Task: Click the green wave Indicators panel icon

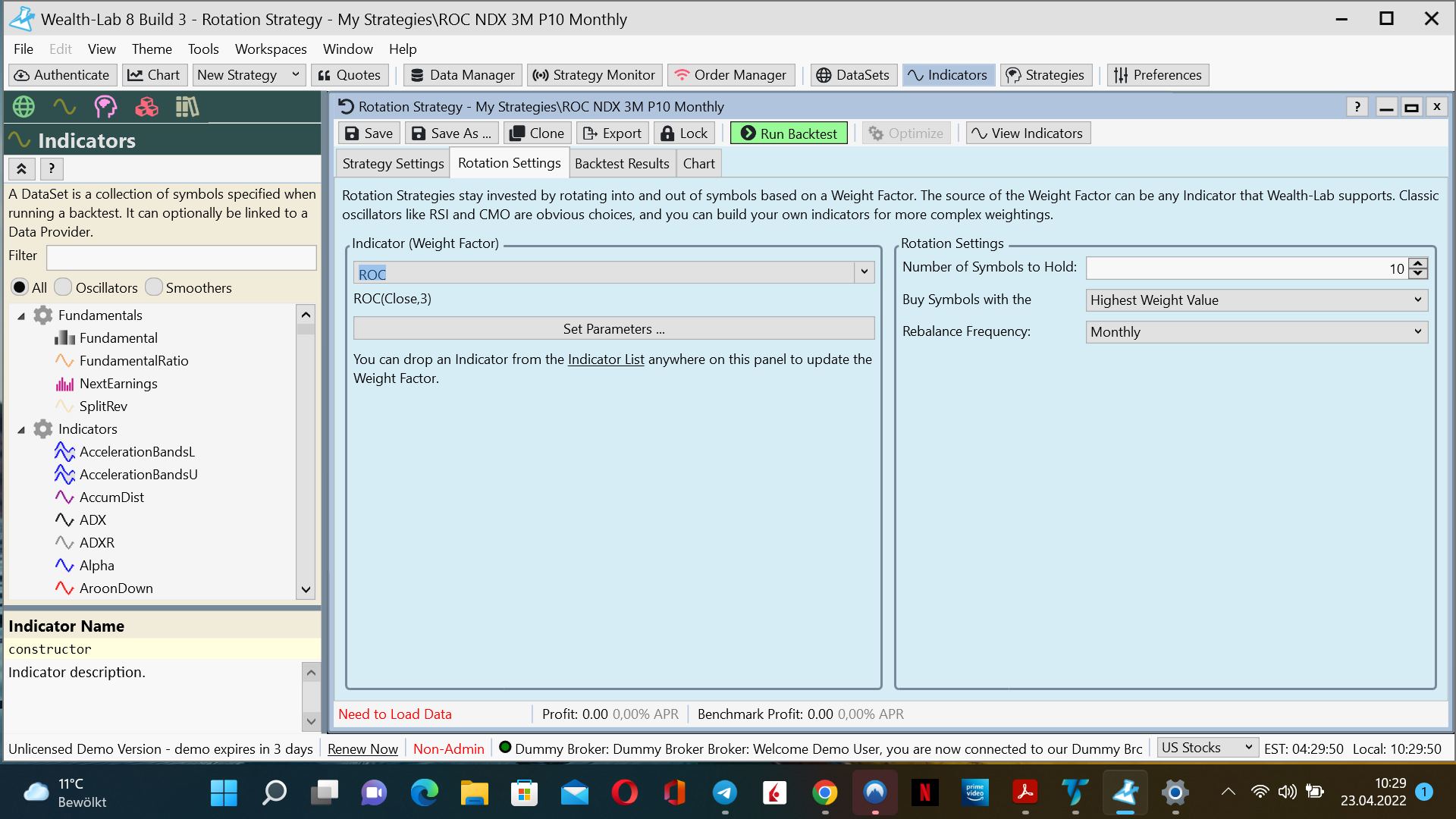Action: (64, 107)
